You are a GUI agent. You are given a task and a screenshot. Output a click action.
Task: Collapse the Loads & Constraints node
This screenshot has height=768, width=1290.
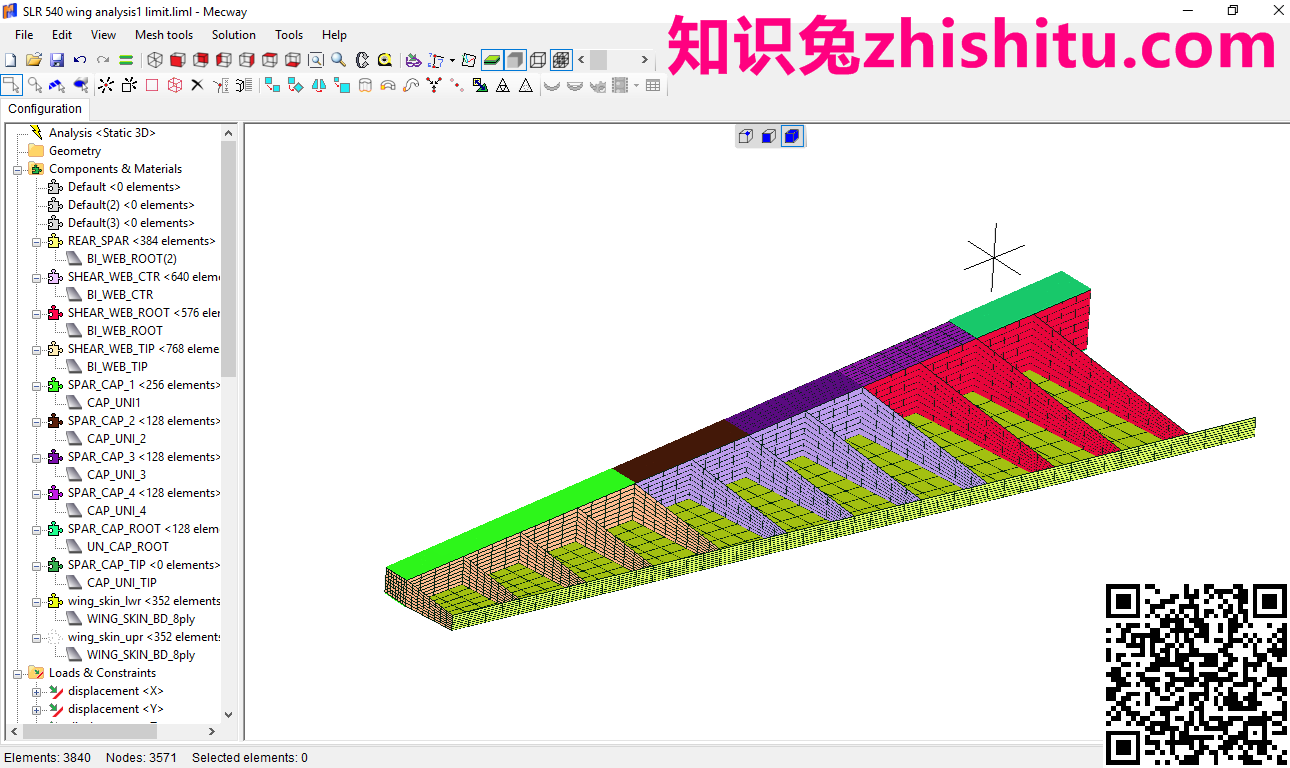click(18, 673)
